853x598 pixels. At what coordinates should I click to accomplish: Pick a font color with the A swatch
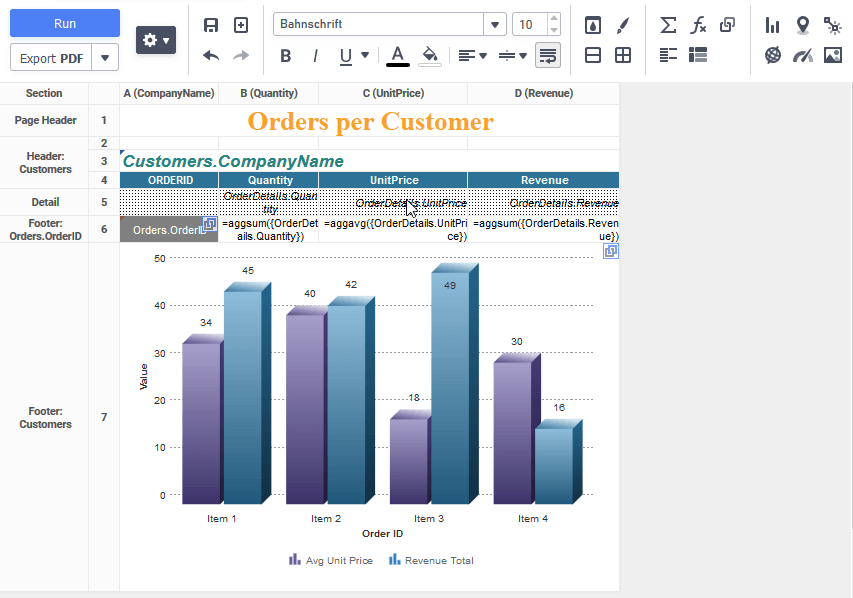tap(398, 56)
